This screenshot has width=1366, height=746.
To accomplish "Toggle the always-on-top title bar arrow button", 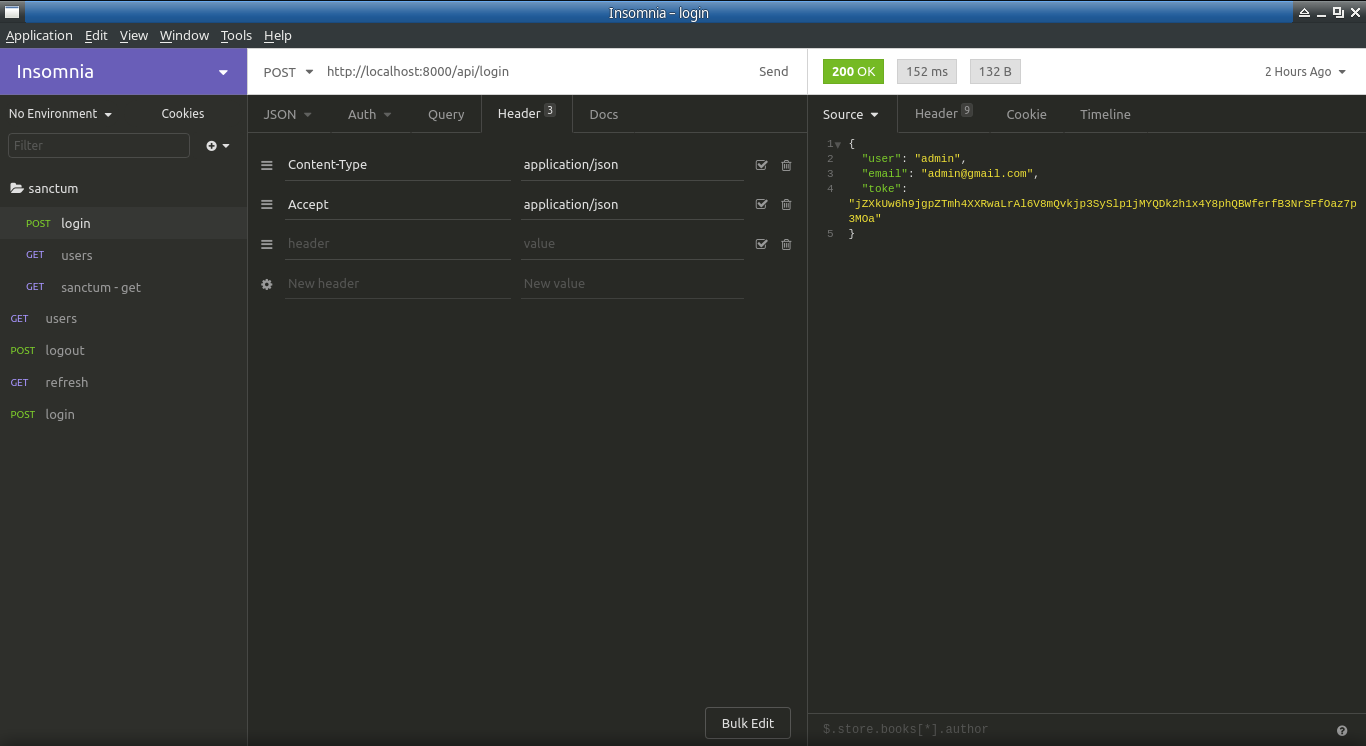I will tap(1304, 12).
